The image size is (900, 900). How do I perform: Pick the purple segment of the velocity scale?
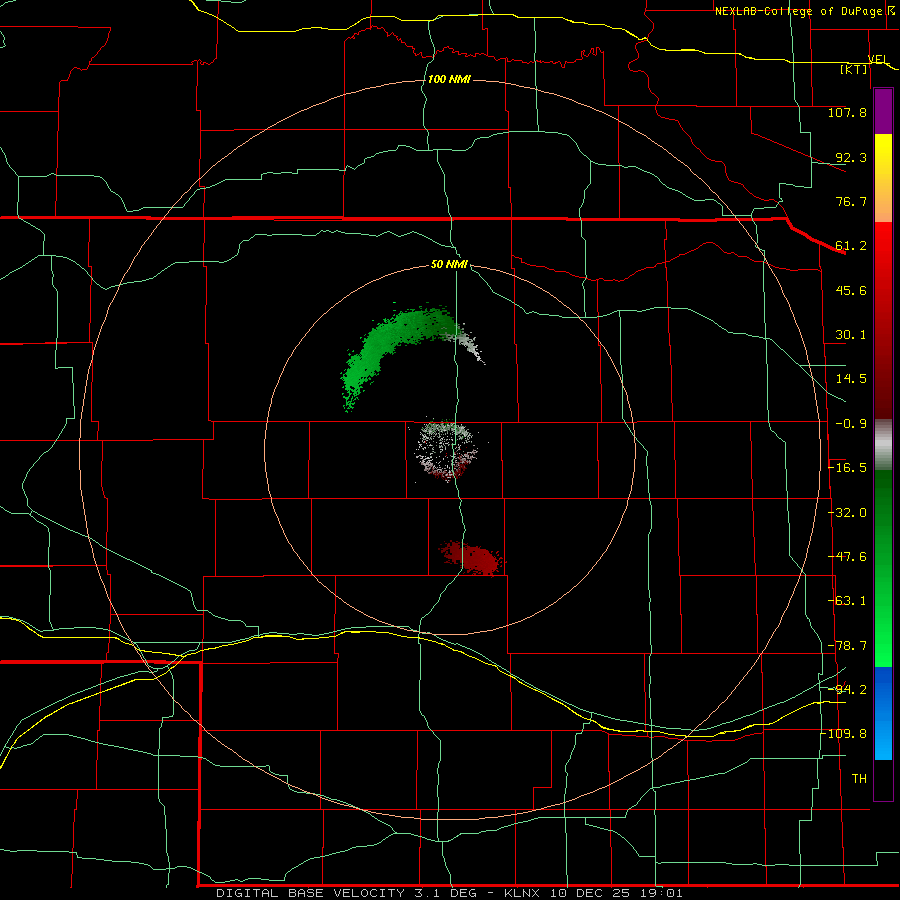883,112
